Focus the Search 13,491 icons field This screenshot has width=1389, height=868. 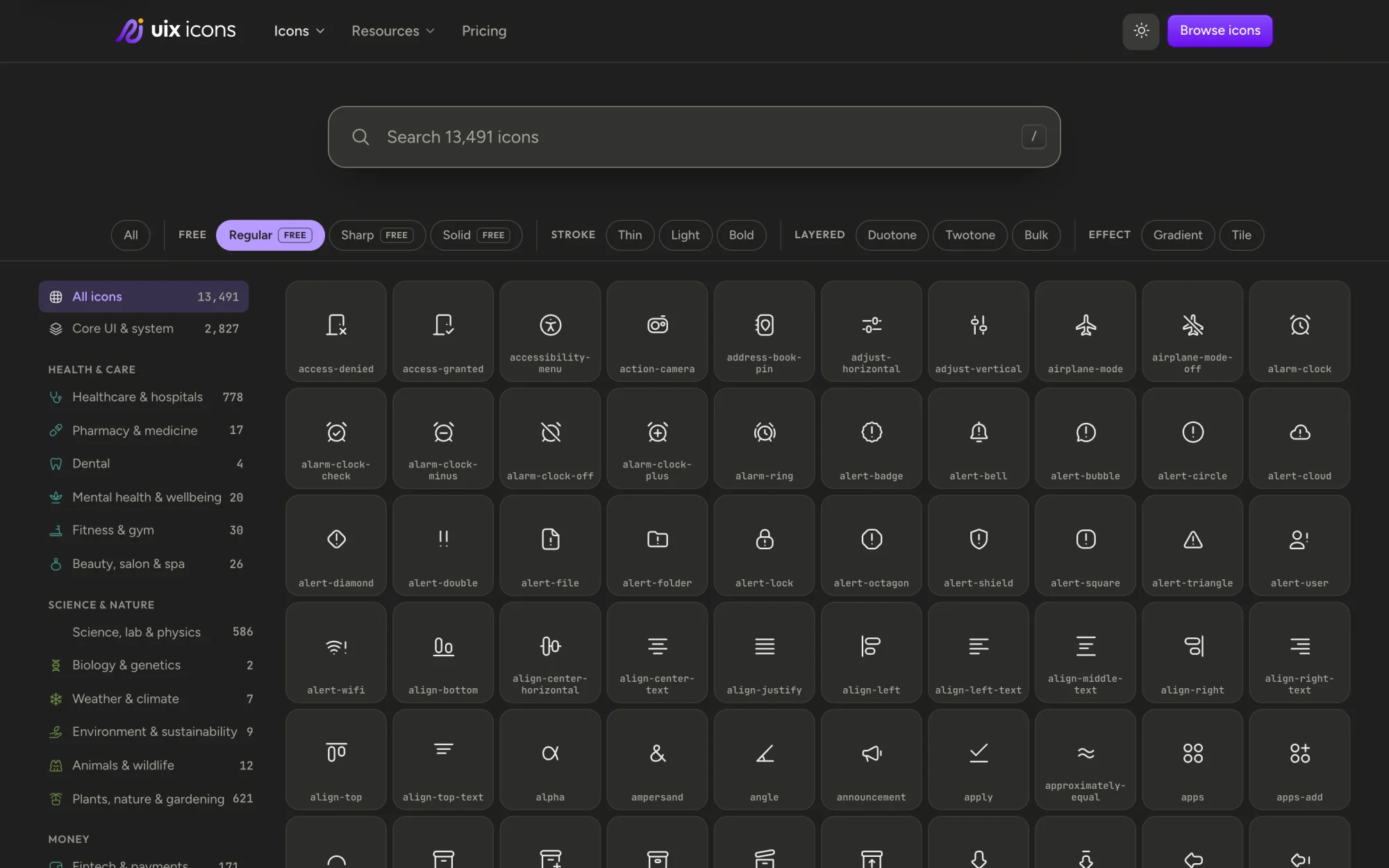[694, 137]
